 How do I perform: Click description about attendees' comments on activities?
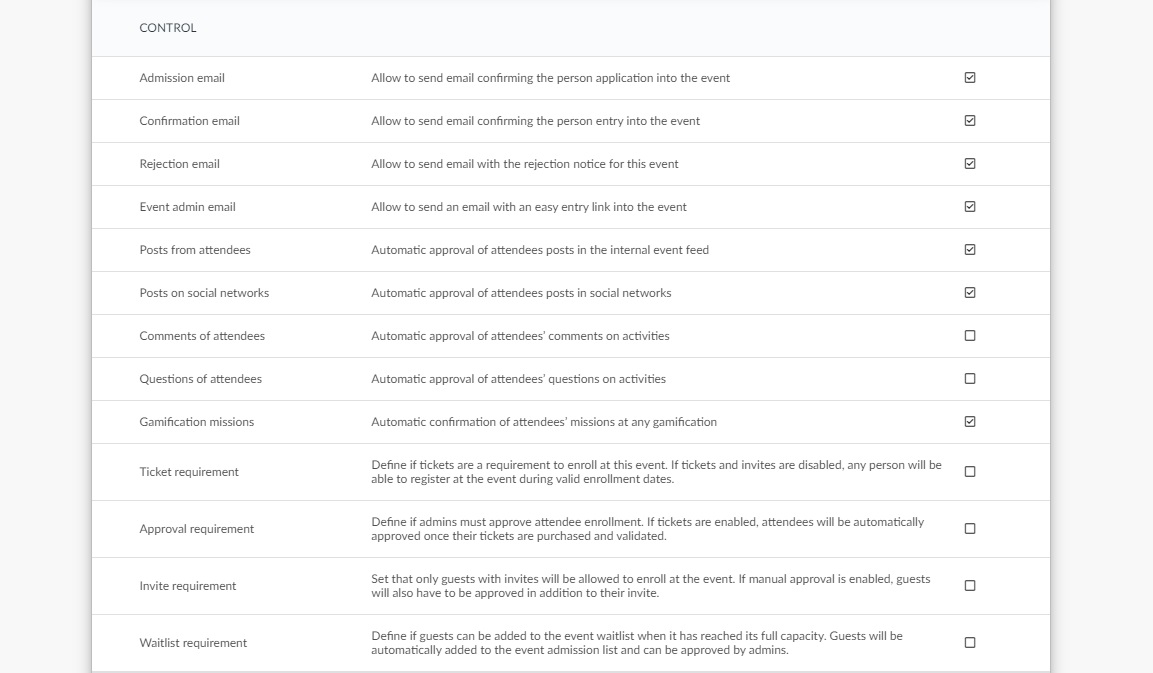[520, 336]
